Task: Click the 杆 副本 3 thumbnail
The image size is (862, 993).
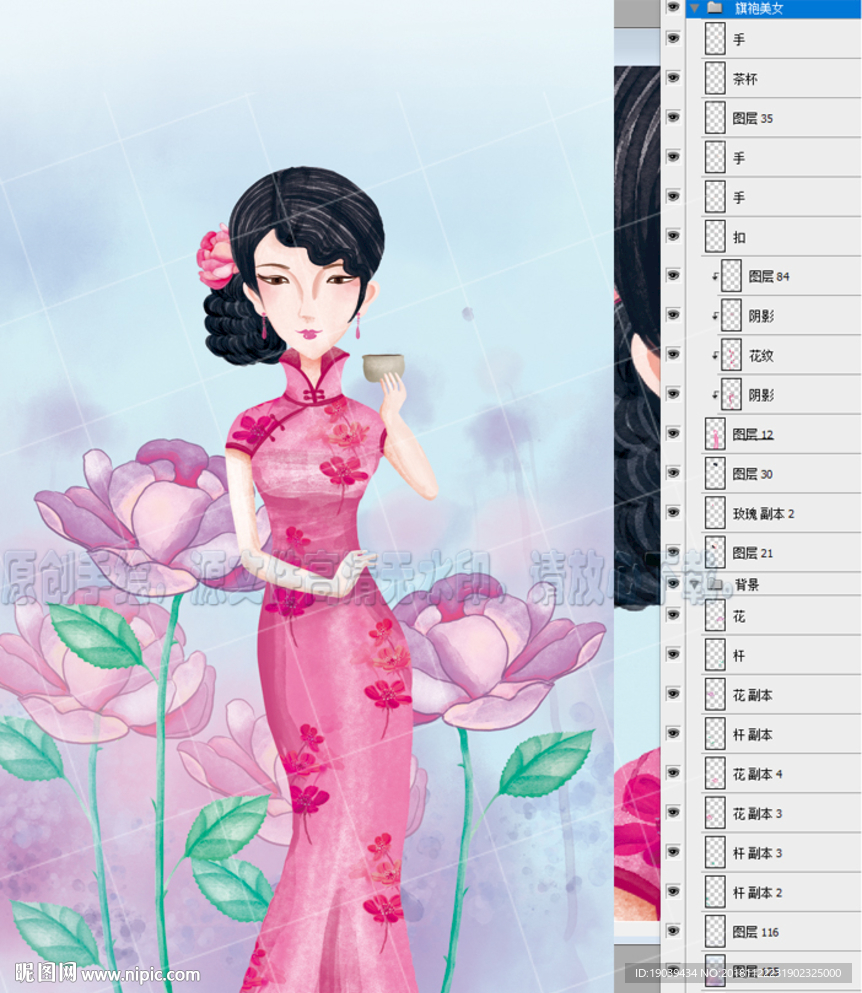Action: click(715, 852)
